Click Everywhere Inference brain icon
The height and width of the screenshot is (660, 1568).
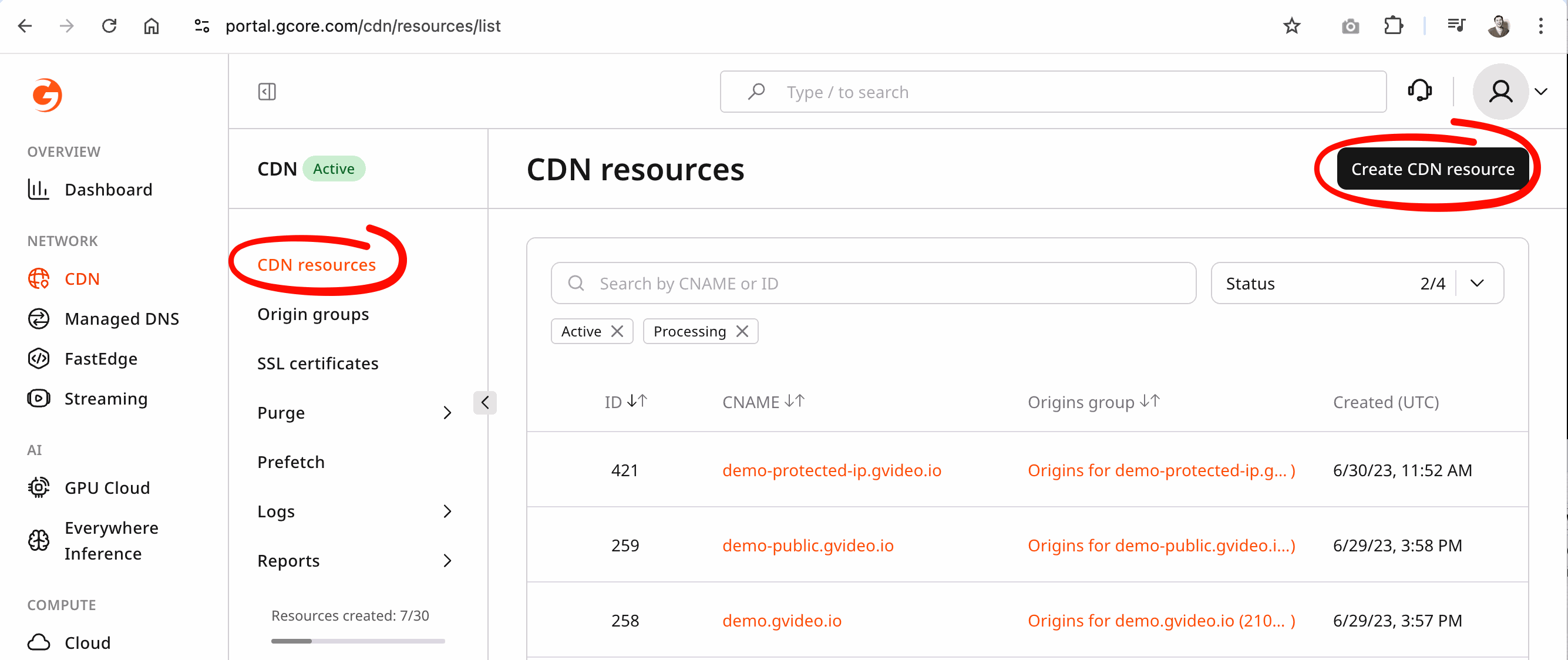coord(38,540)
